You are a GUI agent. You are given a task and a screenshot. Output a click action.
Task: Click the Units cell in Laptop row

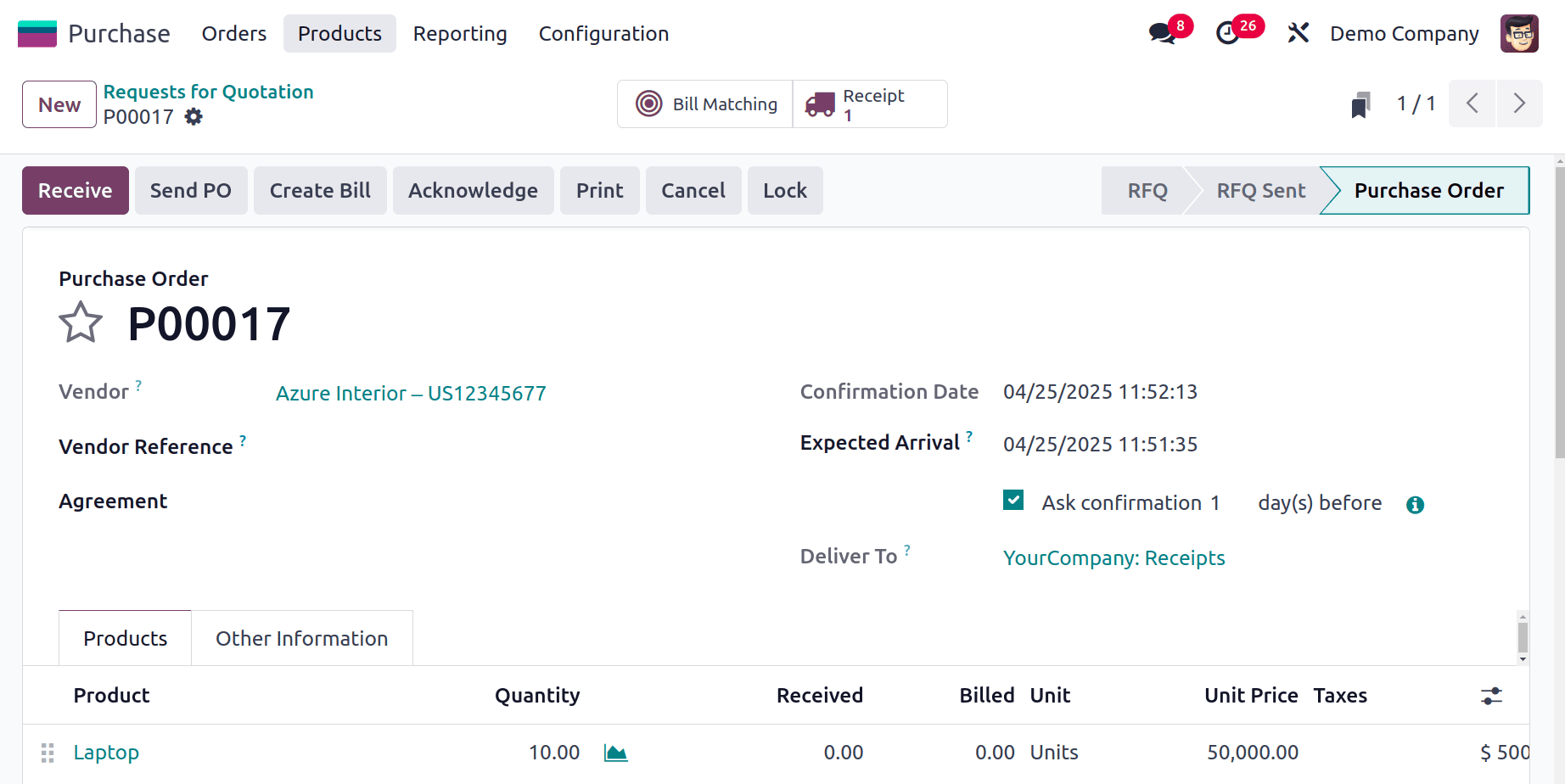[1054, 753]
